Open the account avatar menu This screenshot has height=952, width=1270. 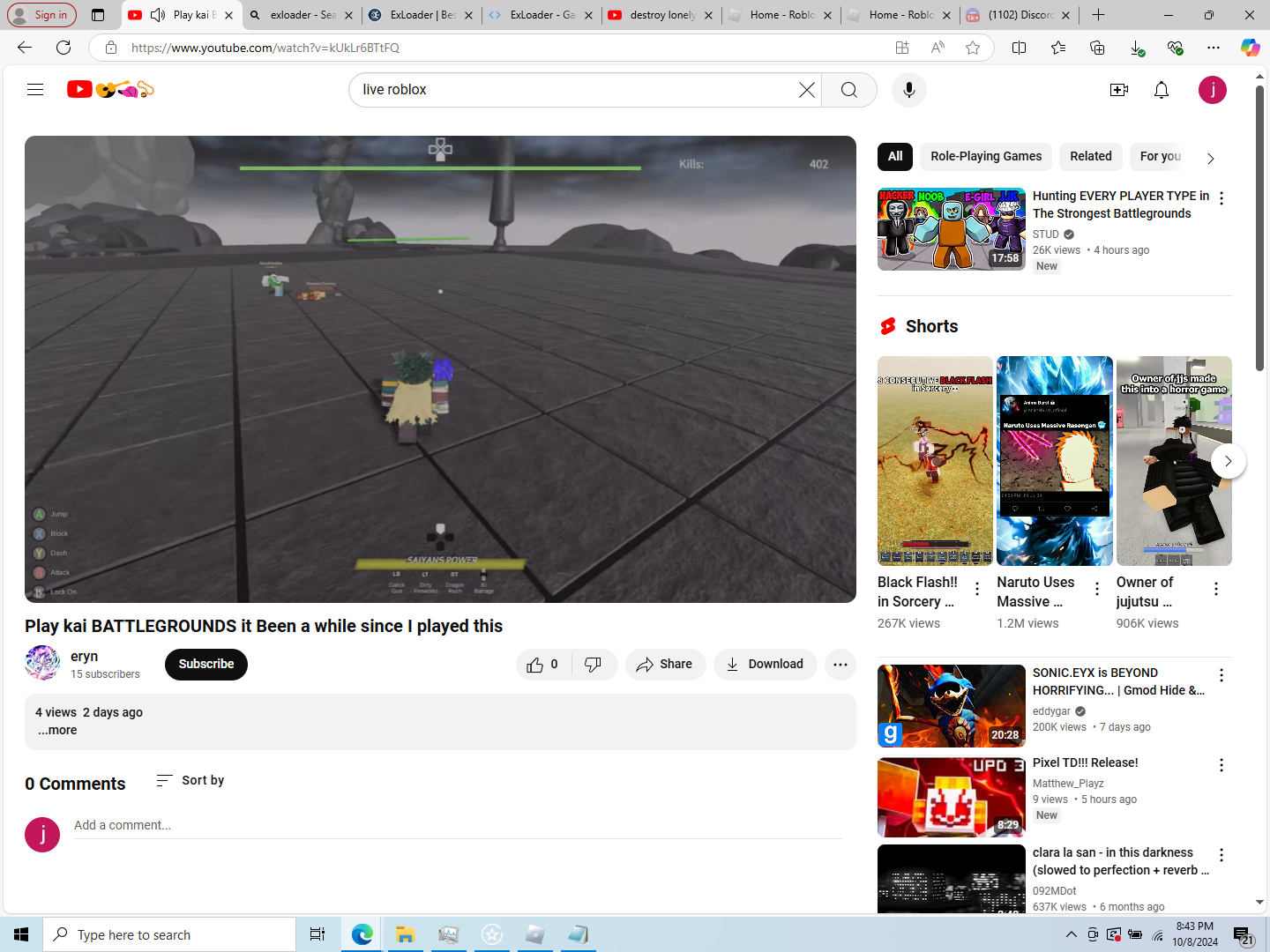1212,90
